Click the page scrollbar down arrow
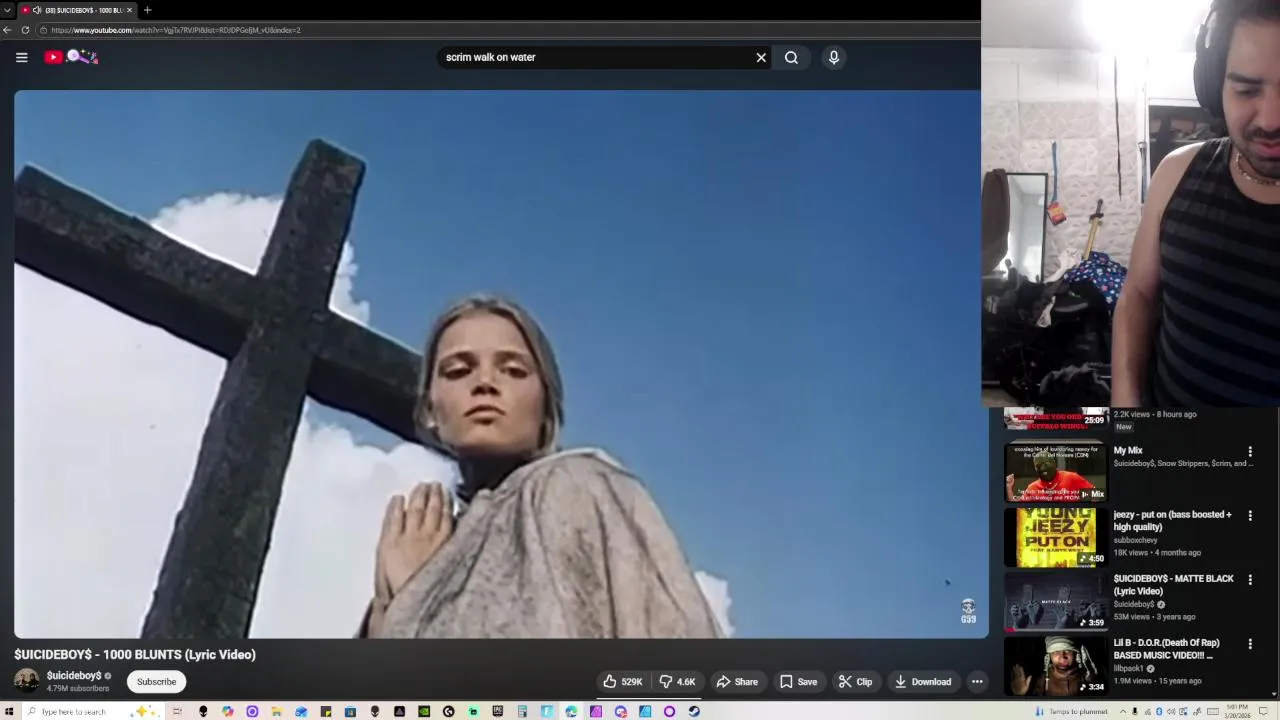 [1275, 693]
